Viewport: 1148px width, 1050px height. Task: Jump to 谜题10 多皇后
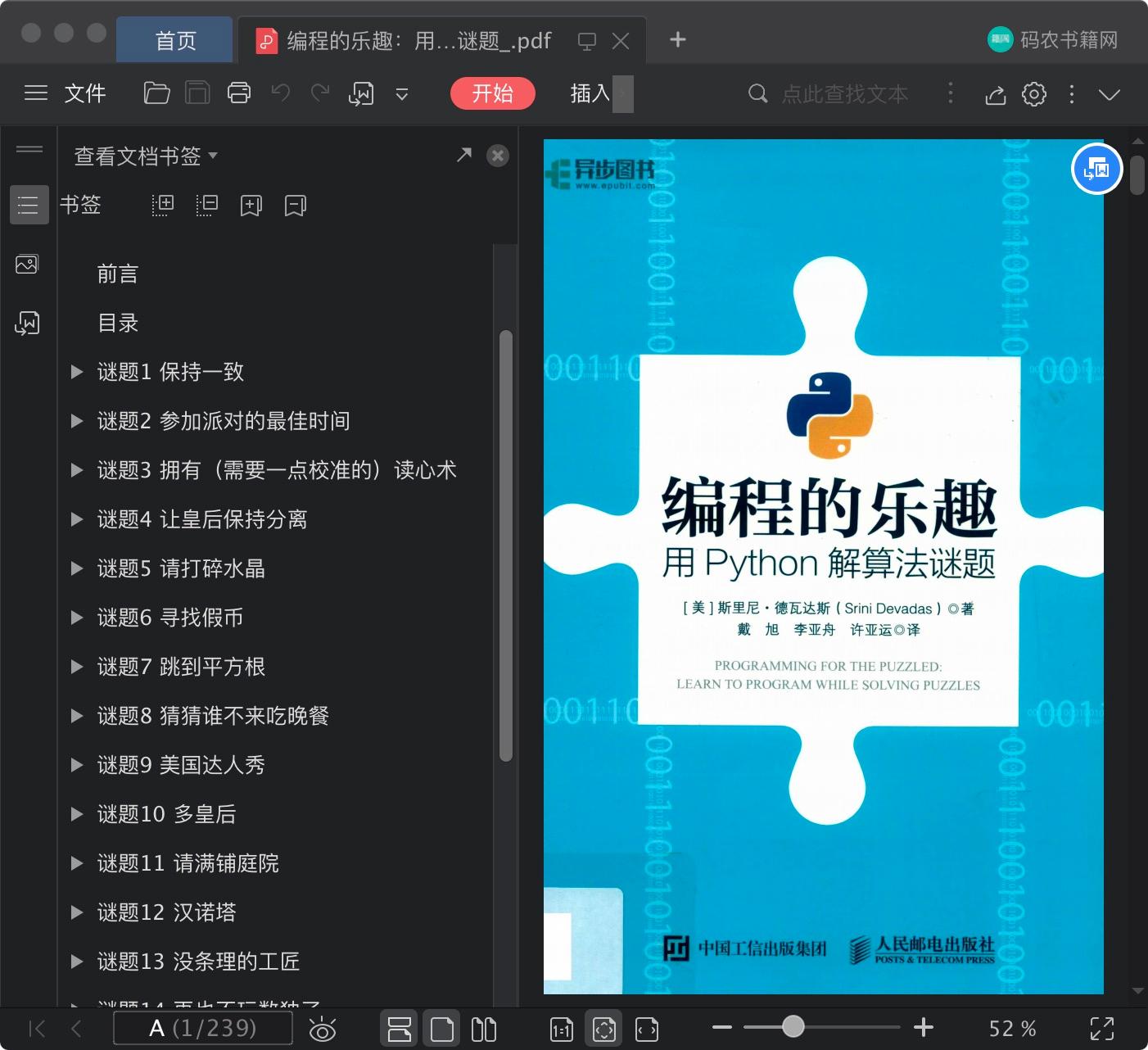click(x=166, y=814)
